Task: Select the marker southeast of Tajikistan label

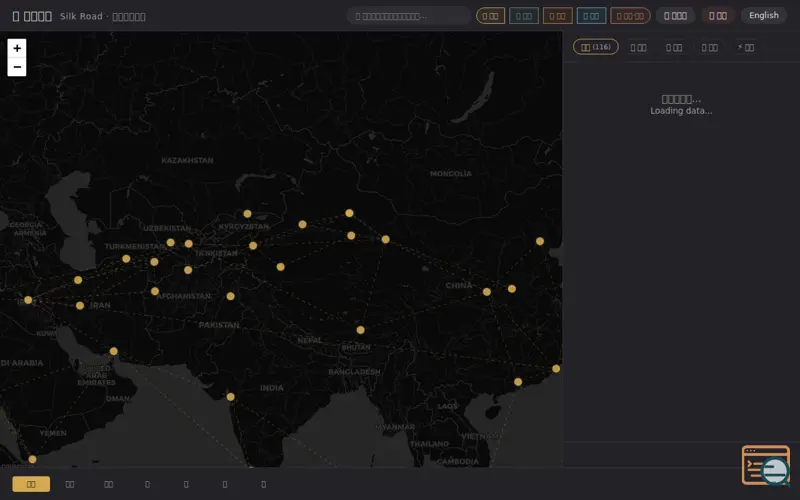Action: coord(281,267)
